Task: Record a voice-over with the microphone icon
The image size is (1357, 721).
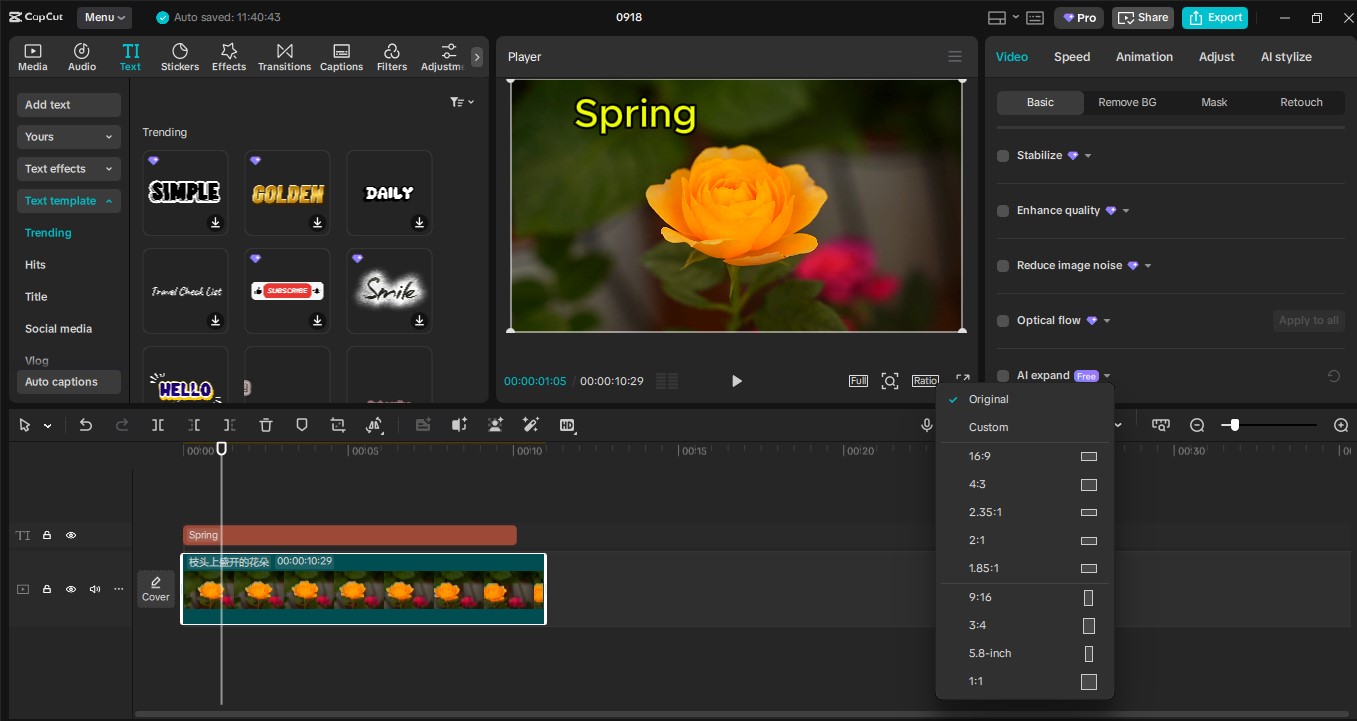Action: 926,425
